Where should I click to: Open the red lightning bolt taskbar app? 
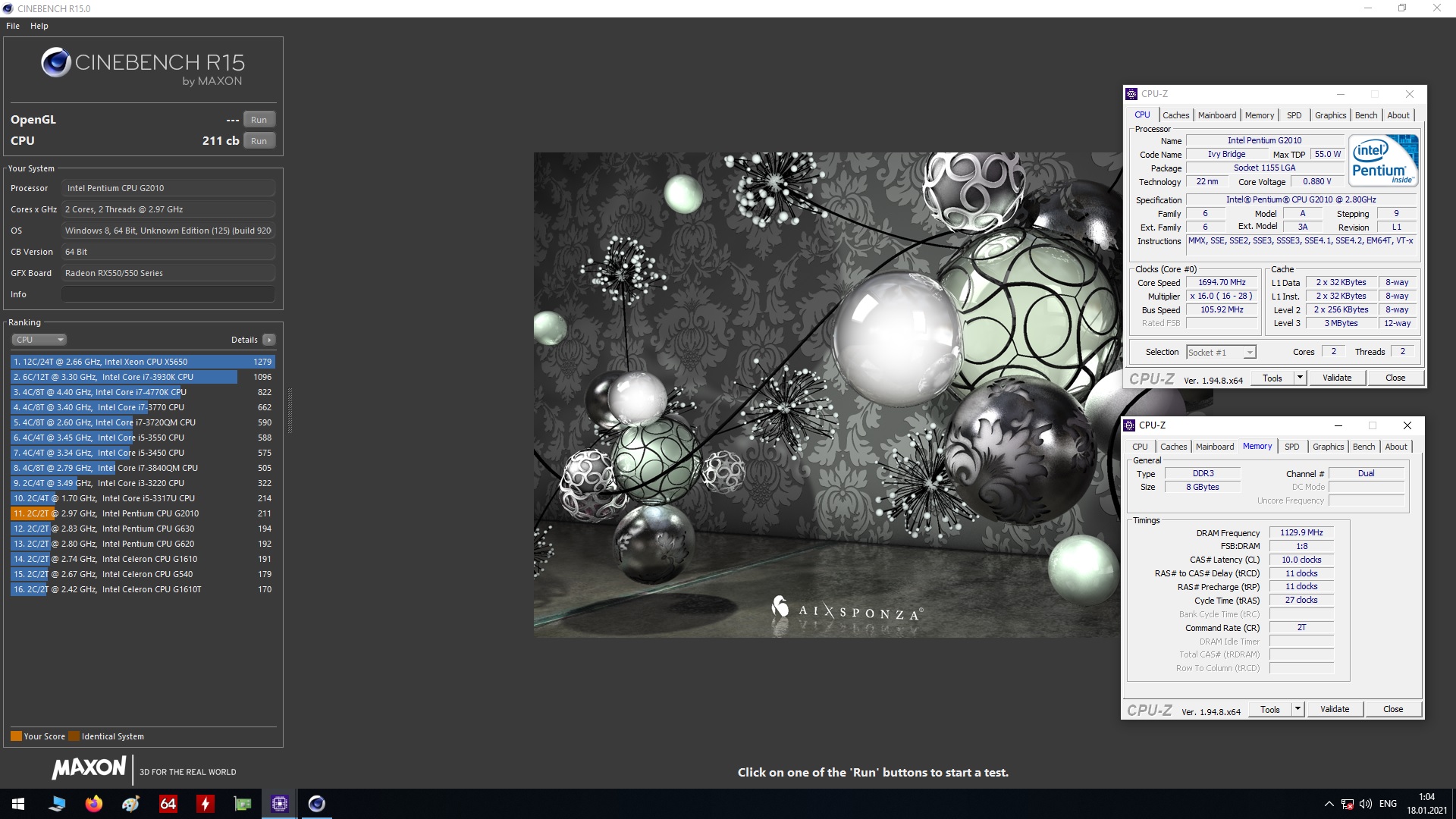tap(205, 804)
